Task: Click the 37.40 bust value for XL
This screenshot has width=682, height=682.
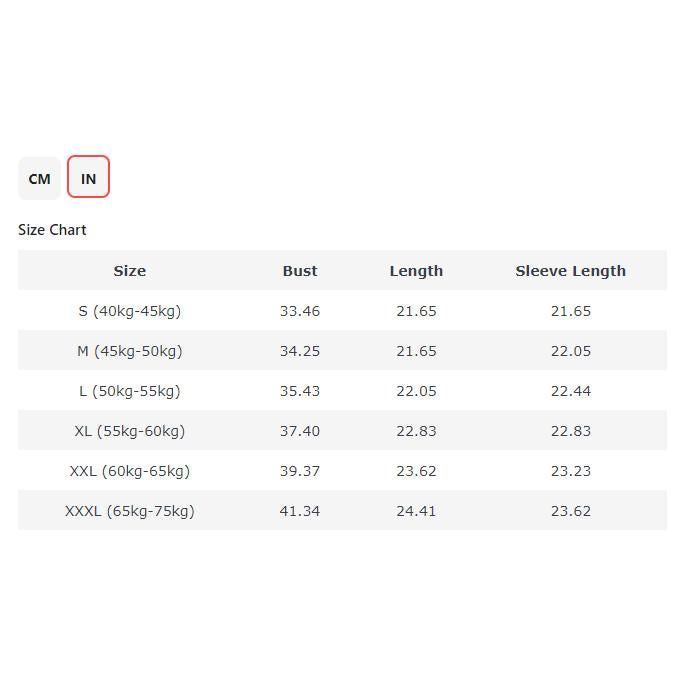Action: coord(300,431)
